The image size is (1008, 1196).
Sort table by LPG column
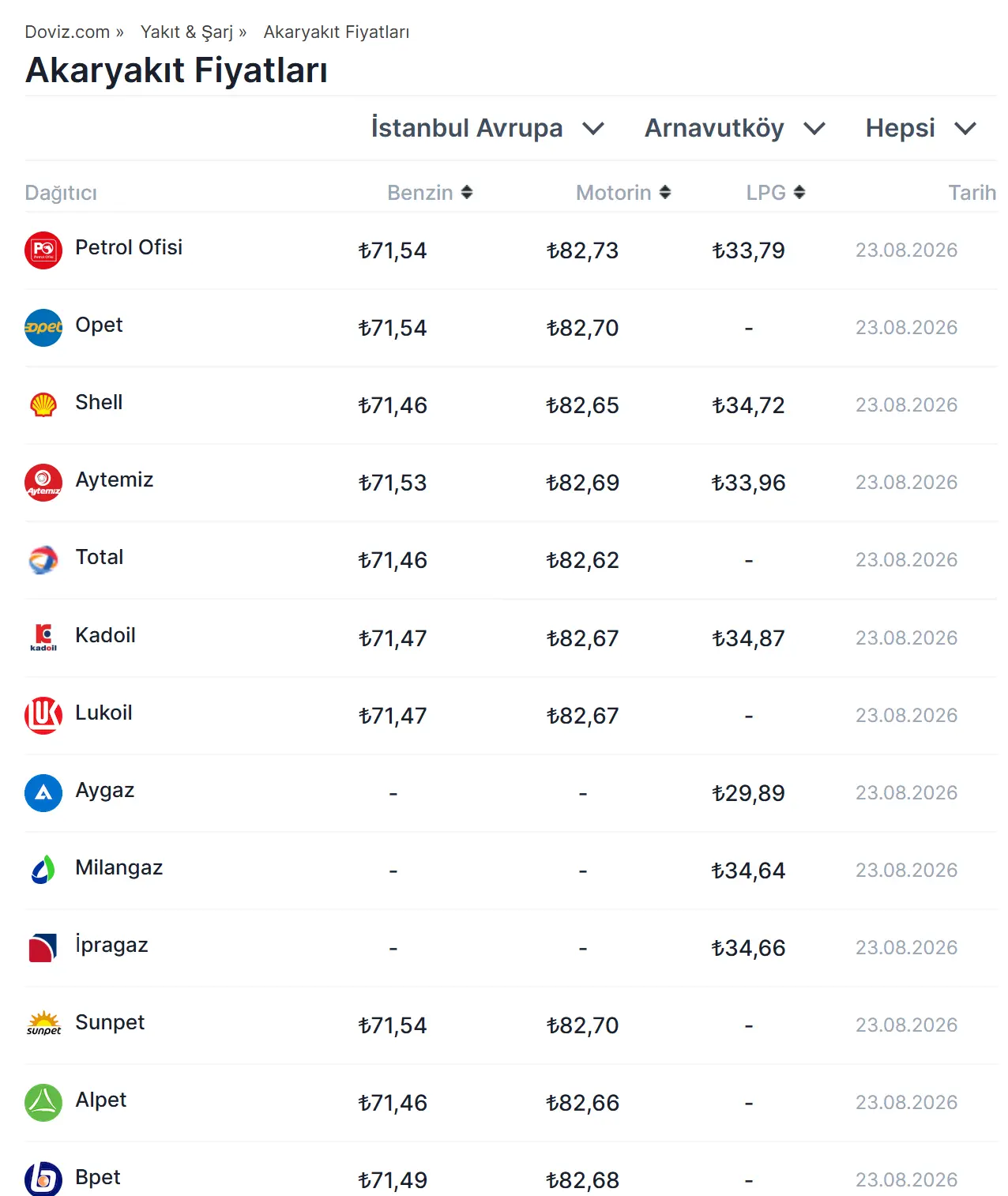click(776, 193)
